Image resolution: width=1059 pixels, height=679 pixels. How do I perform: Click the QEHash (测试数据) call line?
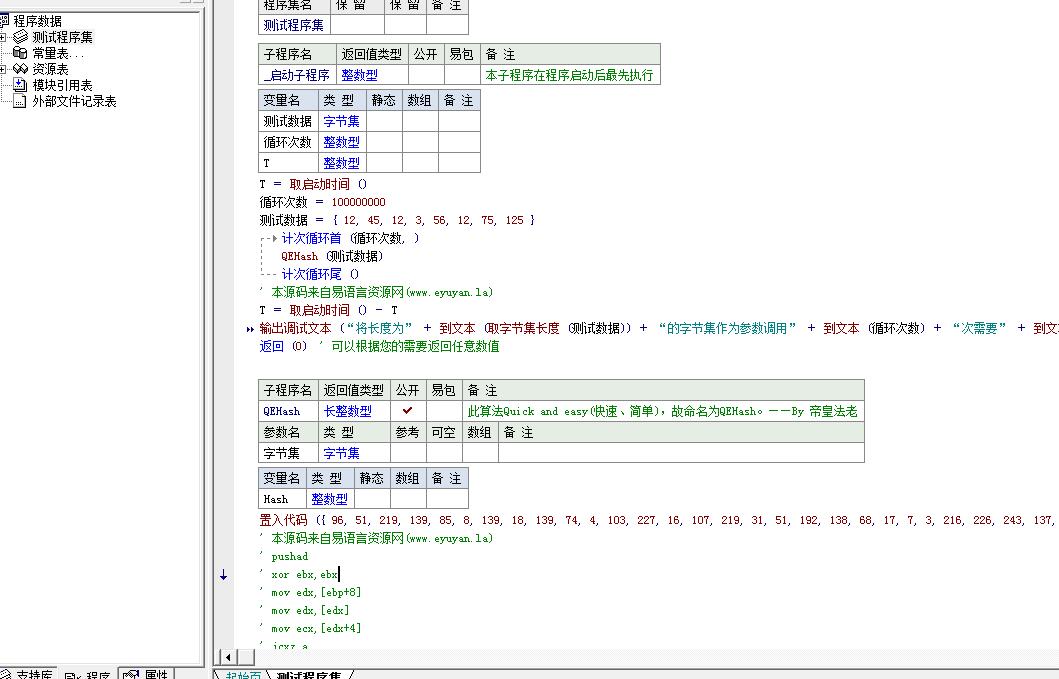click(x=332, y=256)
